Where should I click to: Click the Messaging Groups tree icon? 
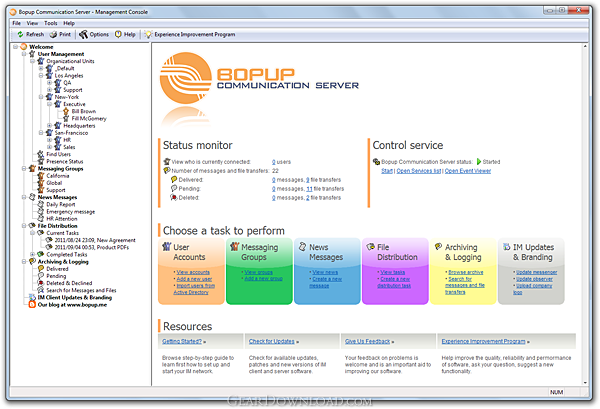tap(32, 169)
